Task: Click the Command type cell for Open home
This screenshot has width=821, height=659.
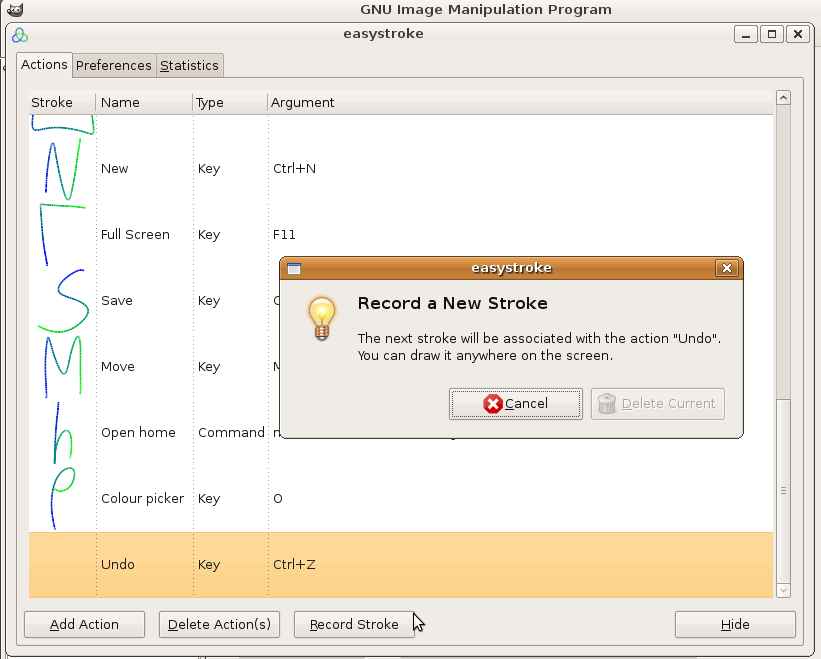Action: point(231,432)
